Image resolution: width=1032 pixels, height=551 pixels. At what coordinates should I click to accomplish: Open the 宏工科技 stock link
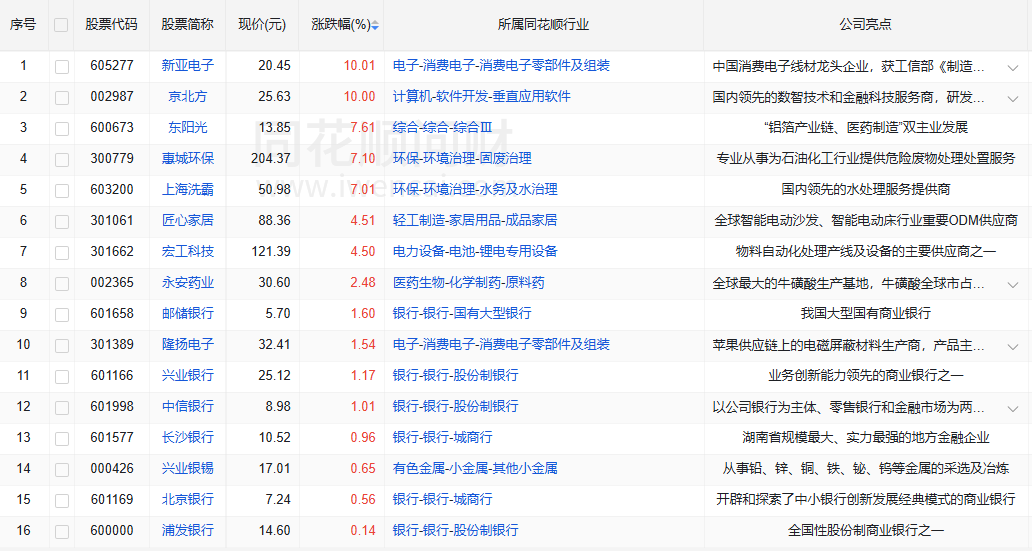coord(188,251)
